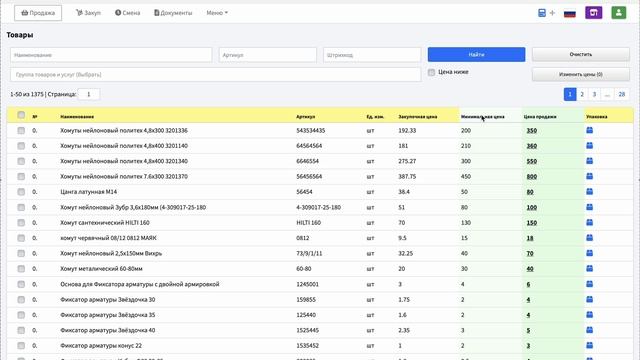This screenshot has height=360, width=640.
Task: Tick the select-all checkbox in table header
Action: (x=21, y=115)
